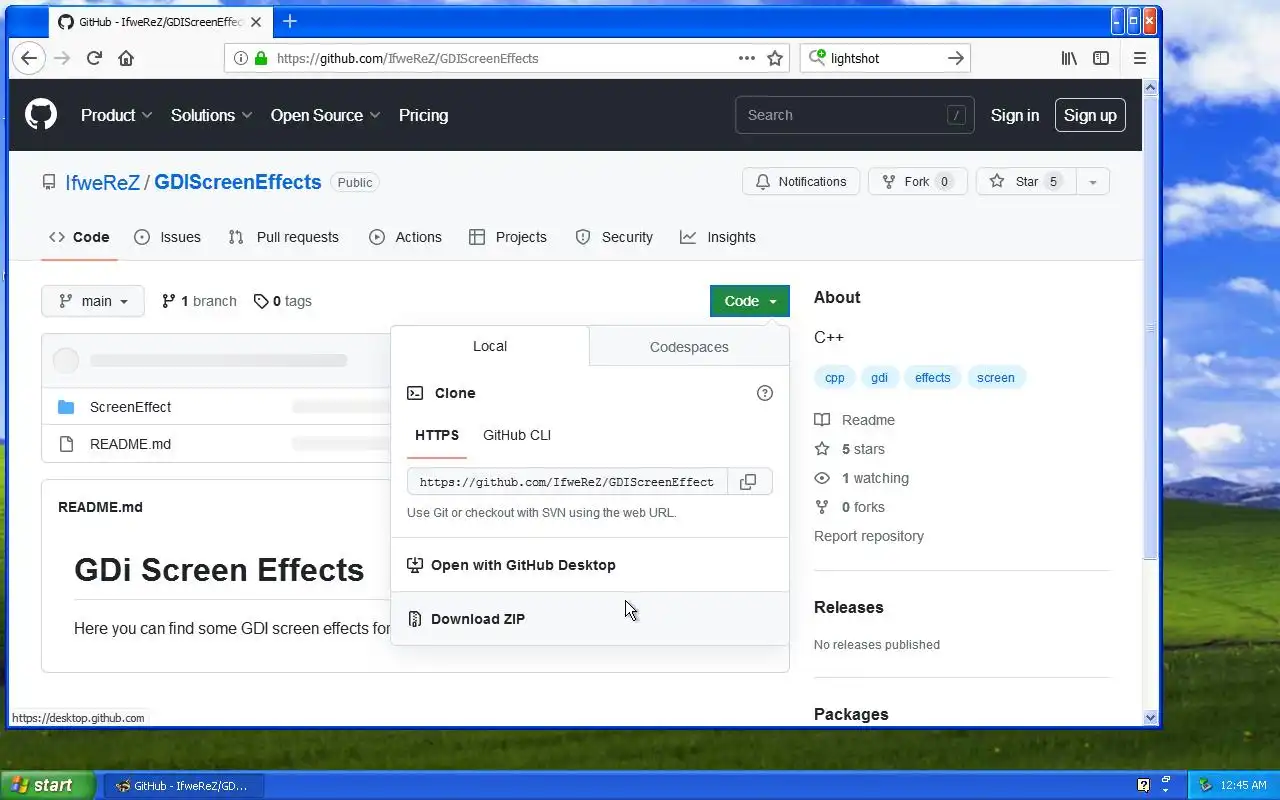Open a new browser tab with plus
The width and height of the screenshot is (1280, 800).
[290, 21]
